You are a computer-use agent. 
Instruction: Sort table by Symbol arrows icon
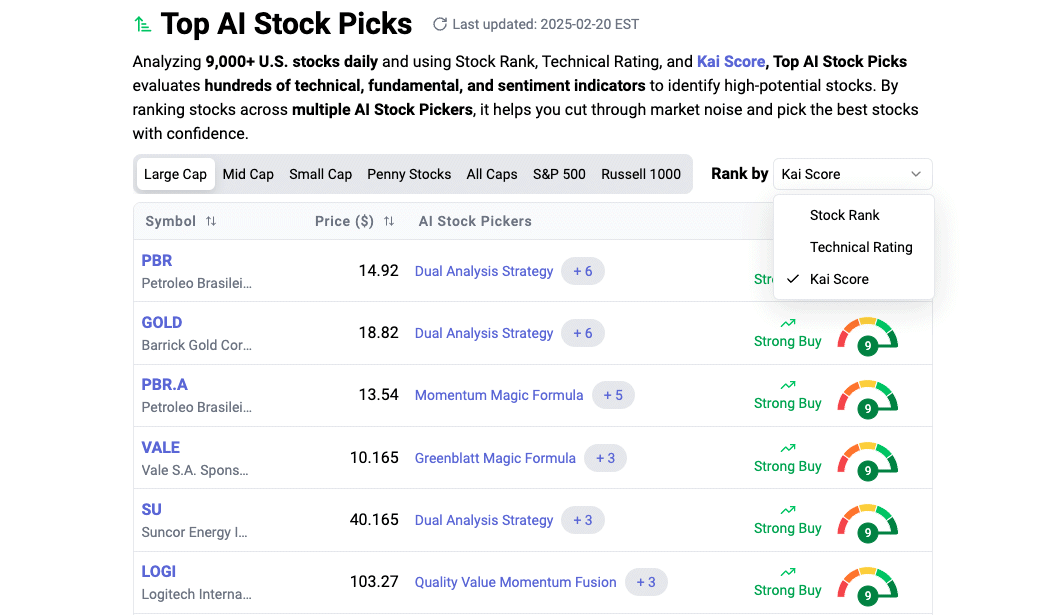[x=211, y=221]
